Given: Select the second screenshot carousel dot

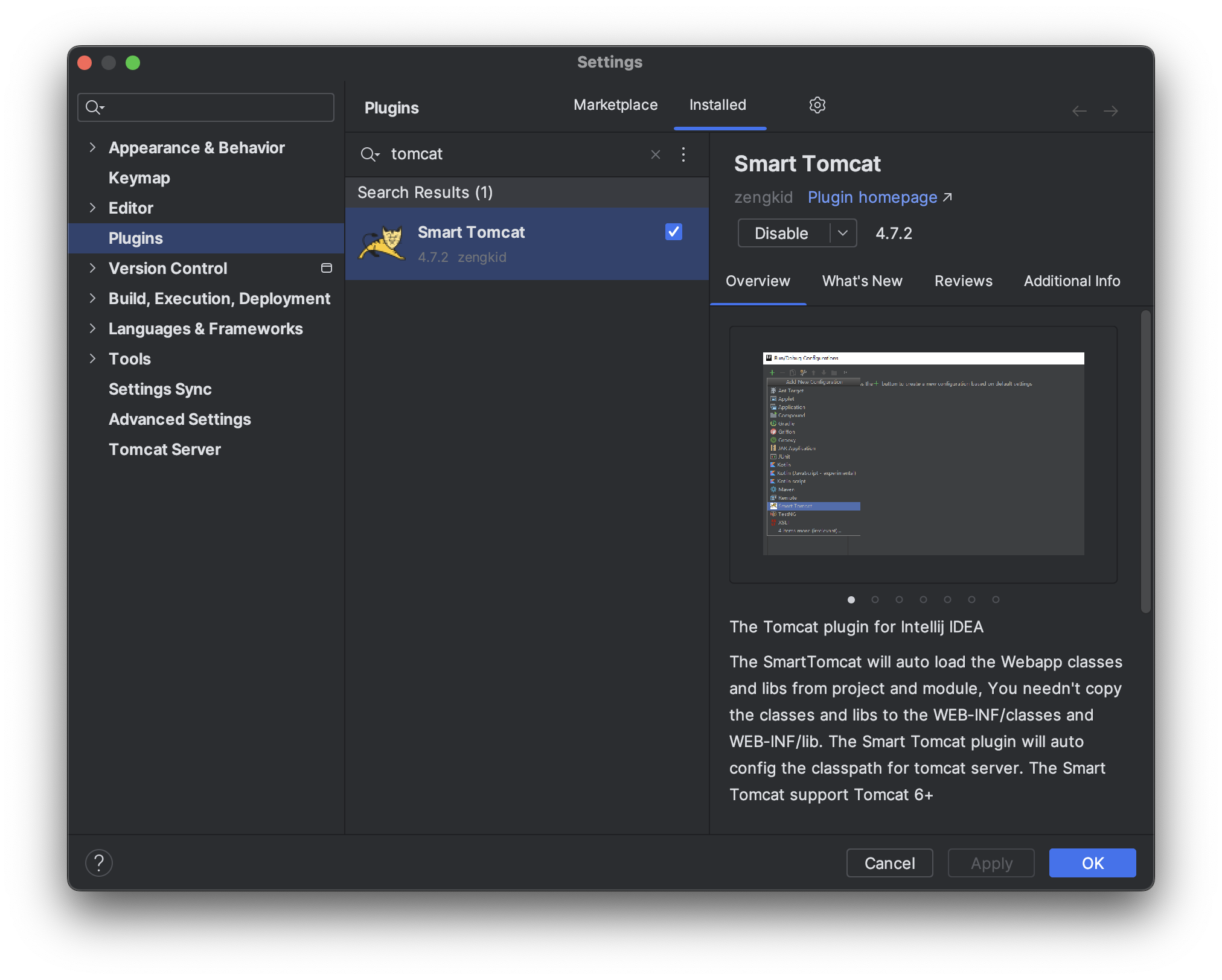Looking at the screenshot, I should [875, 599].
